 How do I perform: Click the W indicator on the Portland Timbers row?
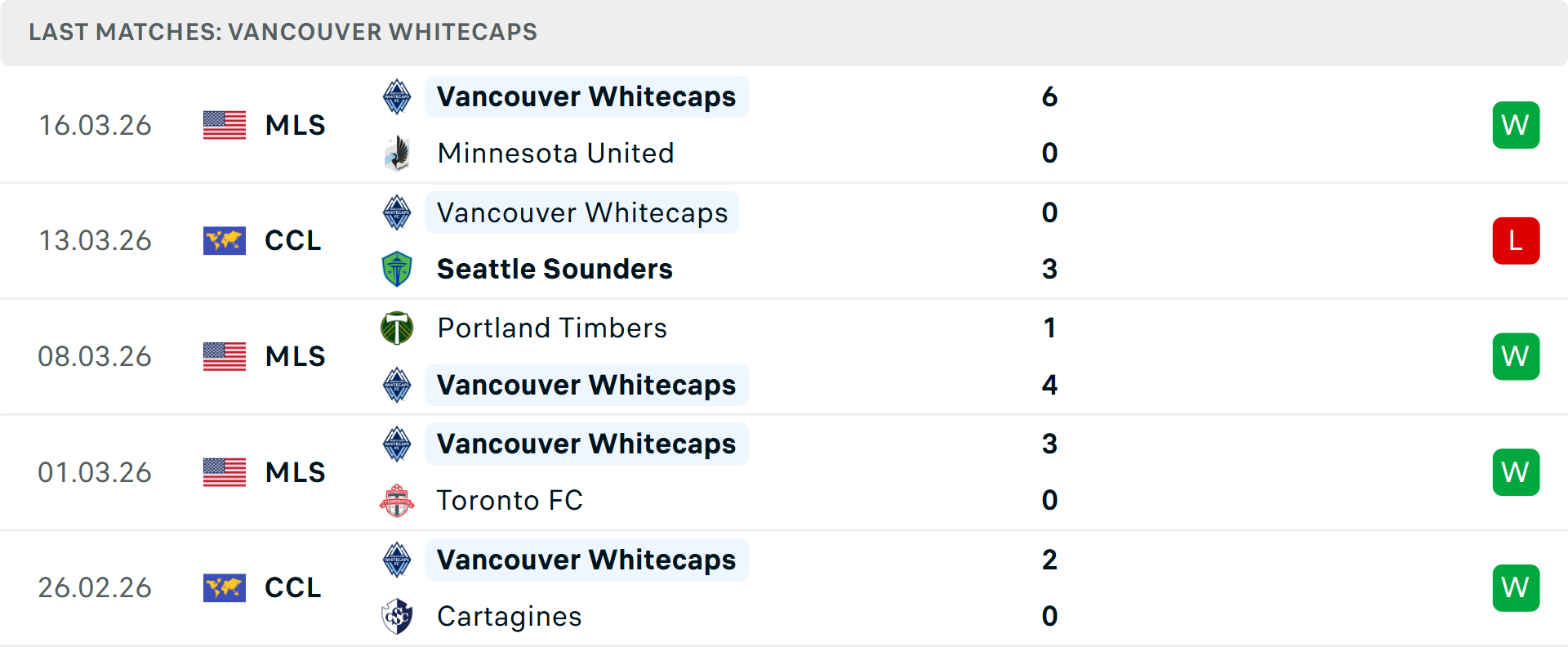click(x=1517, y=356)
